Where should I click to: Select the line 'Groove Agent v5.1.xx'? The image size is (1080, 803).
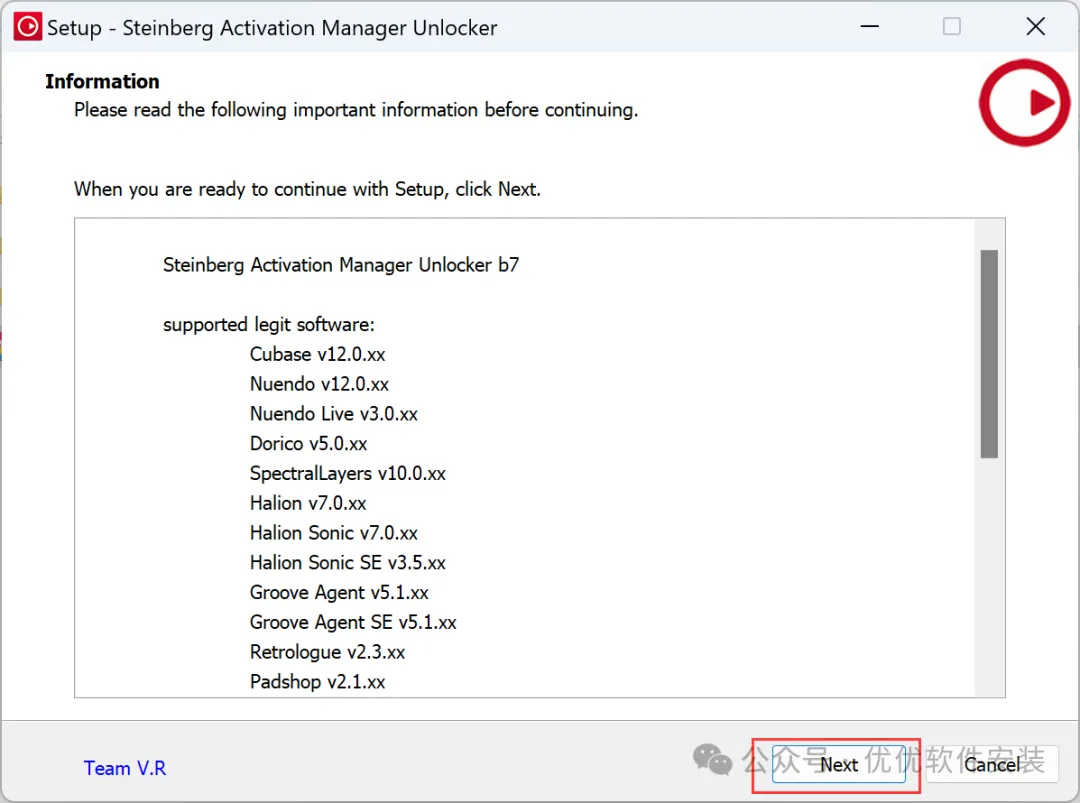pos(340,592)
